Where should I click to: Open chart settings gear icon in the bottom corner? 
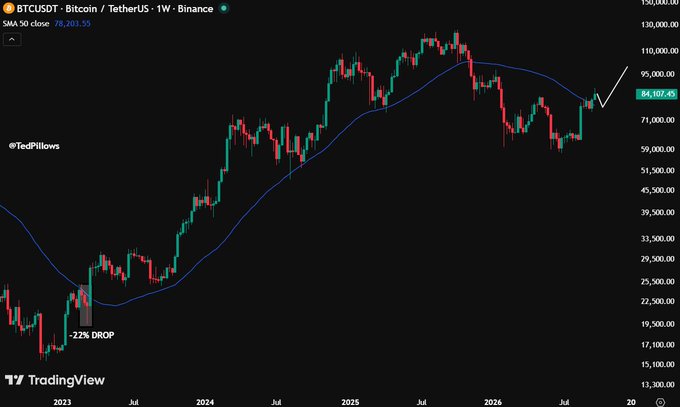click(660, 402)
